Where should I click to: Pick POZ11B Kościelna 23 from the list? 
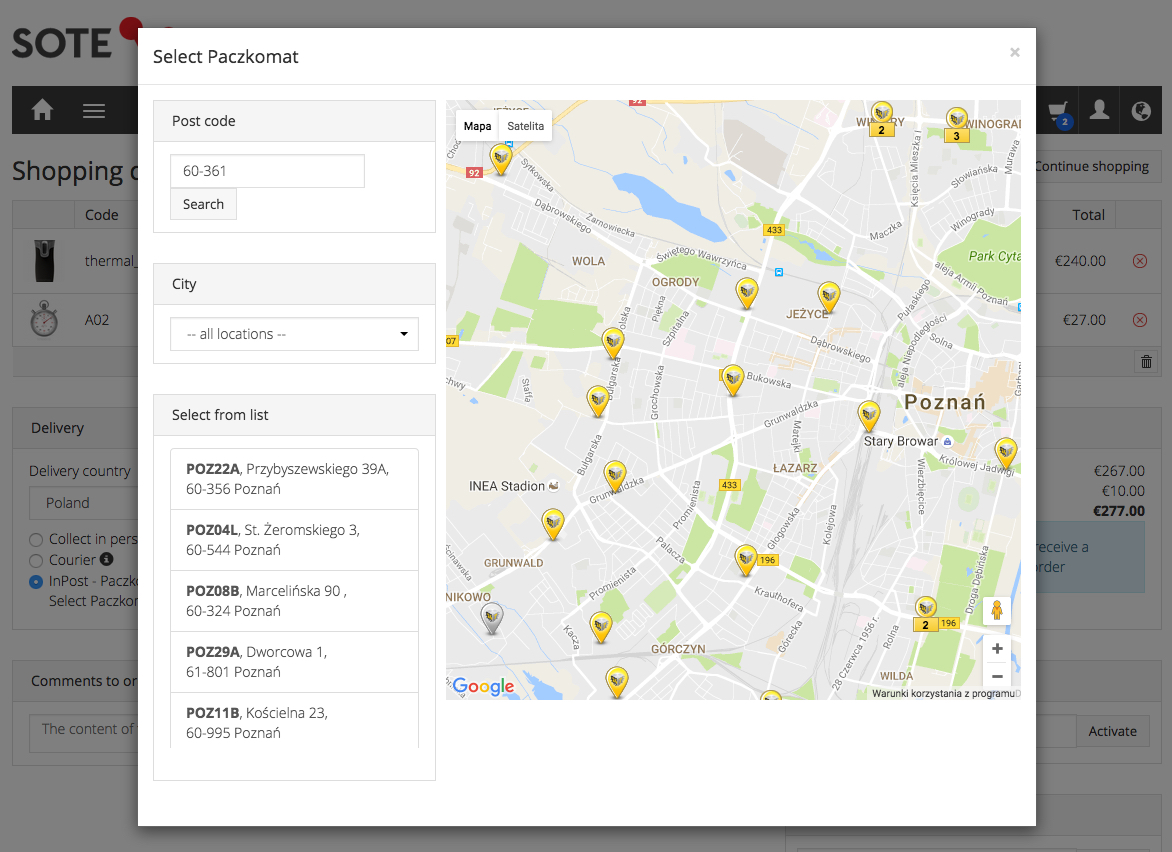(x=294, y=721)
